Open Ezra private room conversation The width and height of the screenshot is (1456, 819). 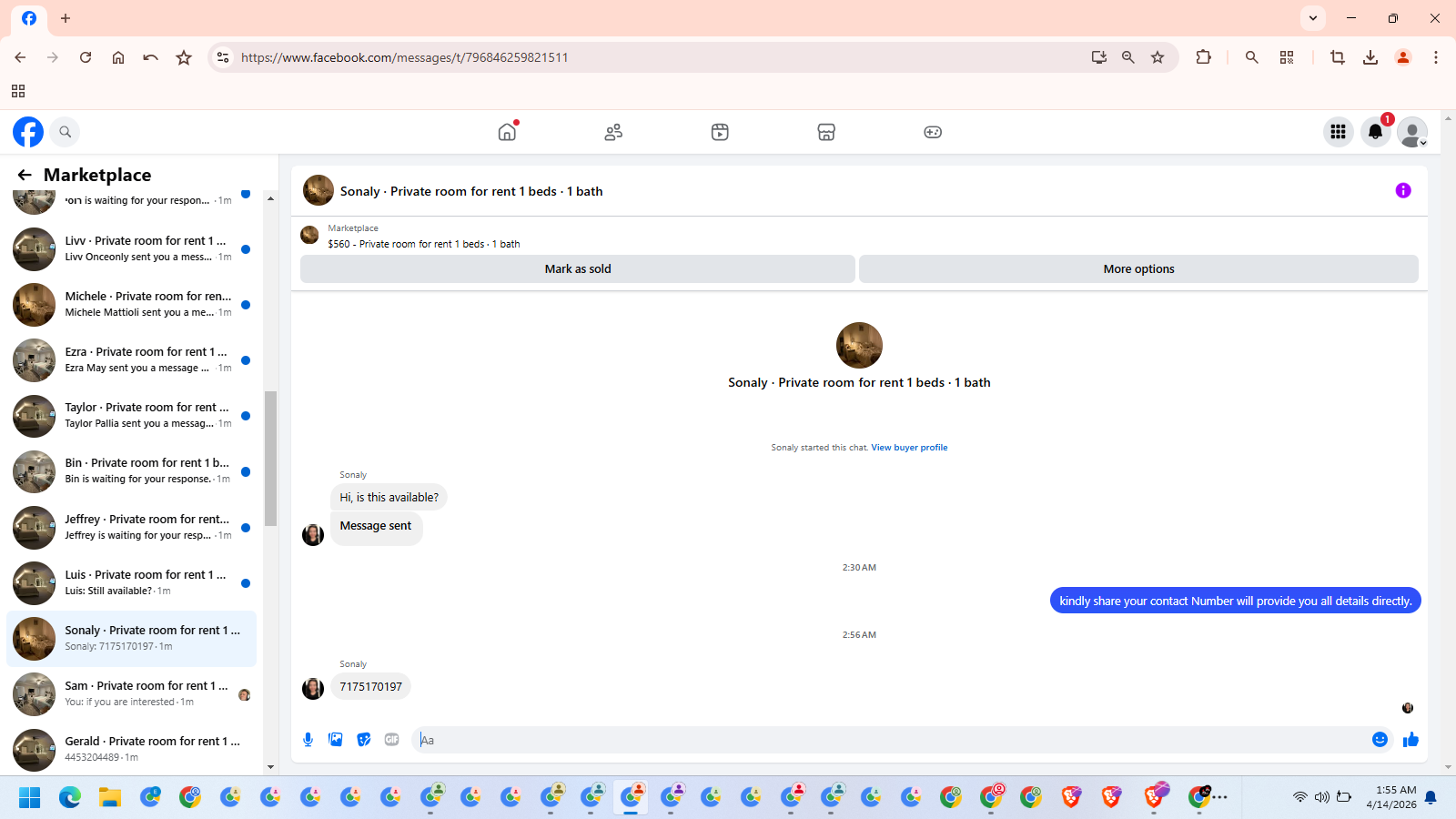[x=132, y=359]
